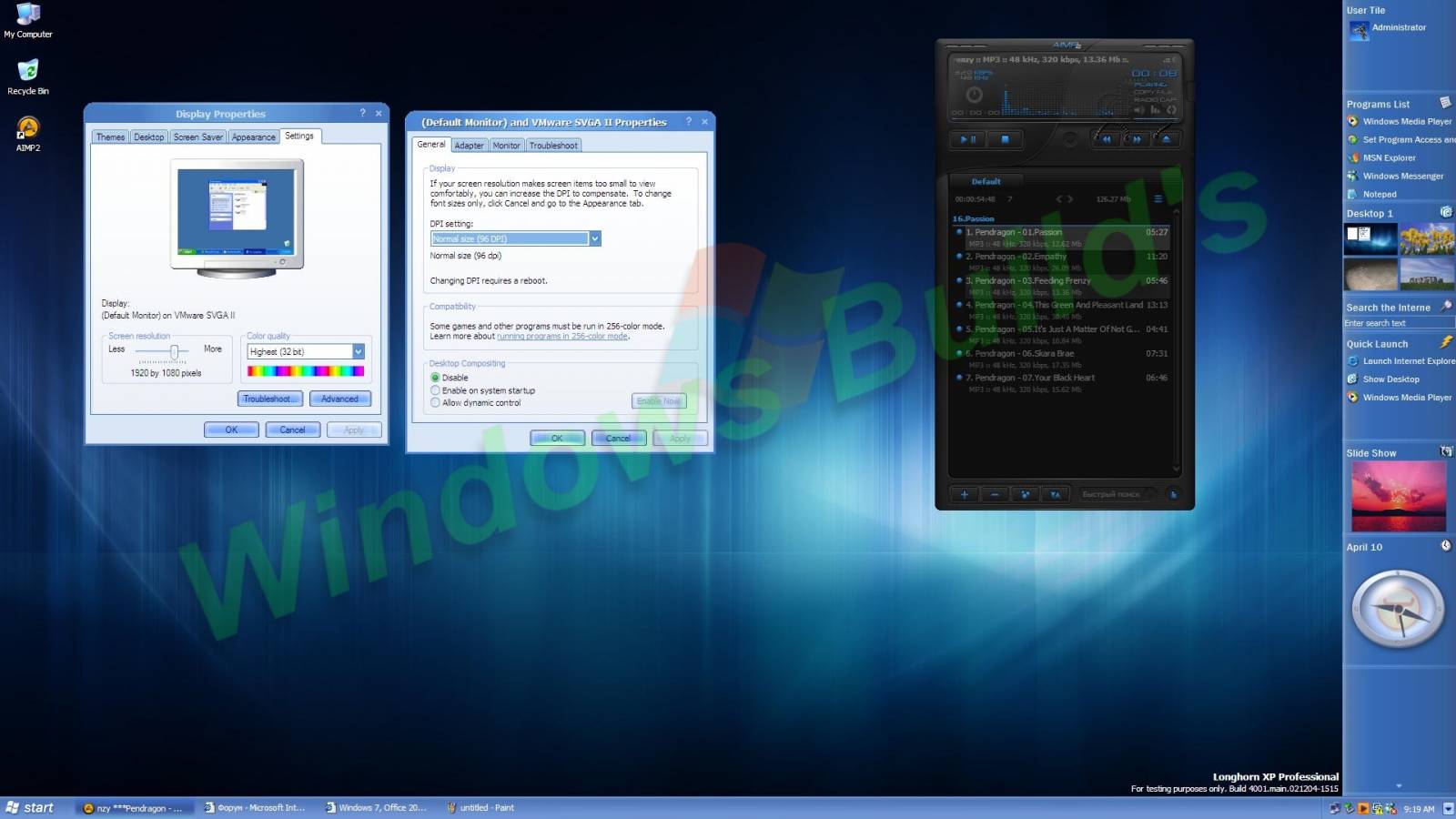Click the round button beside AIMP quick search
The image size is (1456, 819).
[1173, 494]
